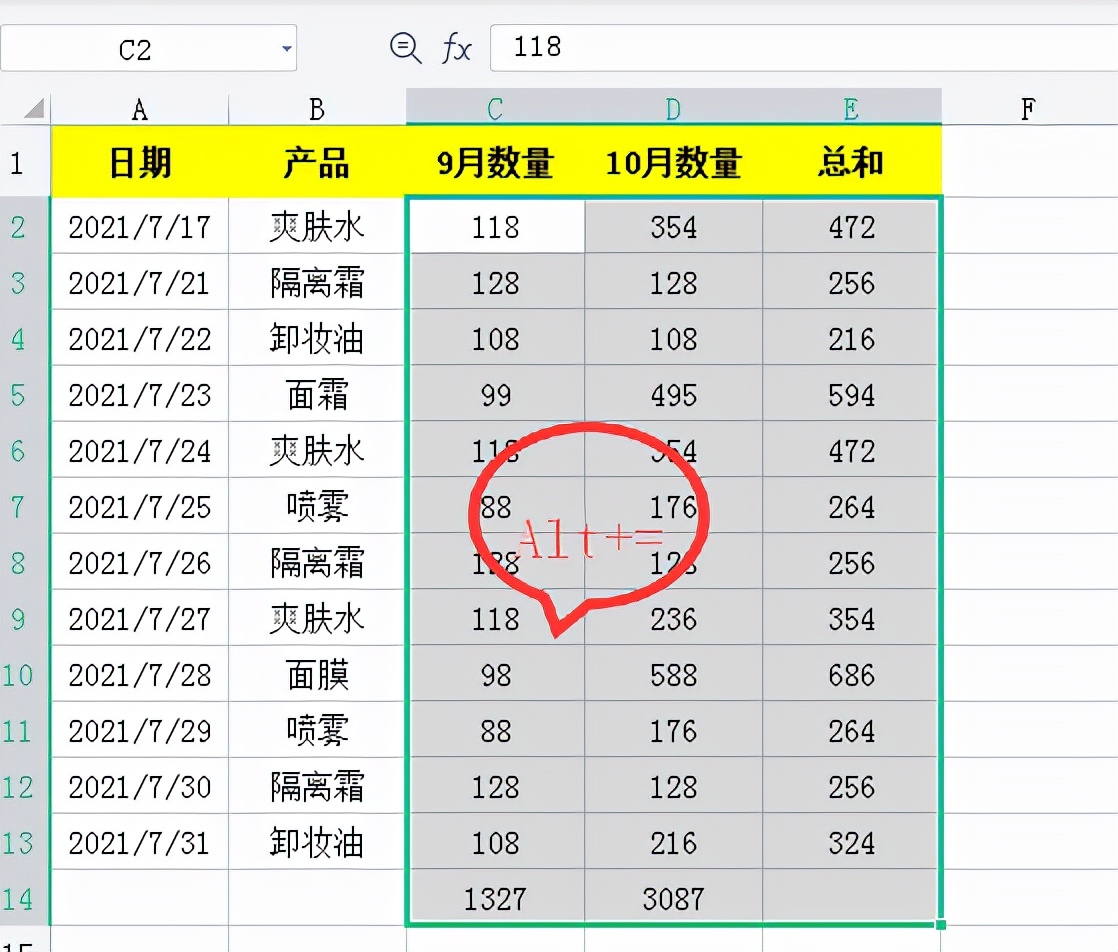Image resolution: width=1118 pixels, height=952 pixels.
Task: Select row 2 header
Action: coord(25,227)
